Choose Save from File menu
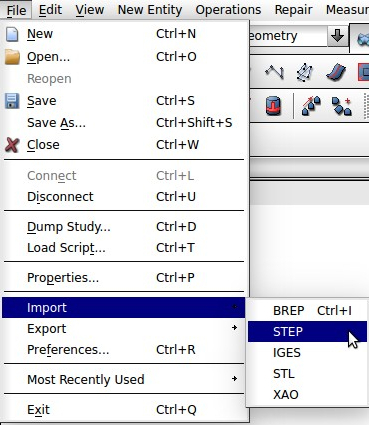369x425 pixels. tap(123, 101)
